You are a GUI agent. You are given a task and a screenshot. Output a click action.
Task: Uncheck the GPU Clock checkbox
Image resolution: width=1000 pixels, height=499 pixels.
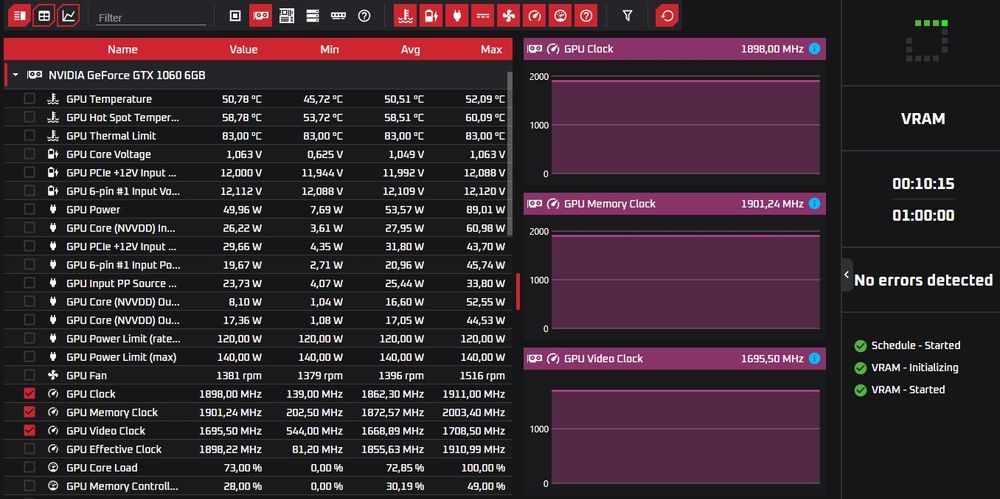[29, 393]
